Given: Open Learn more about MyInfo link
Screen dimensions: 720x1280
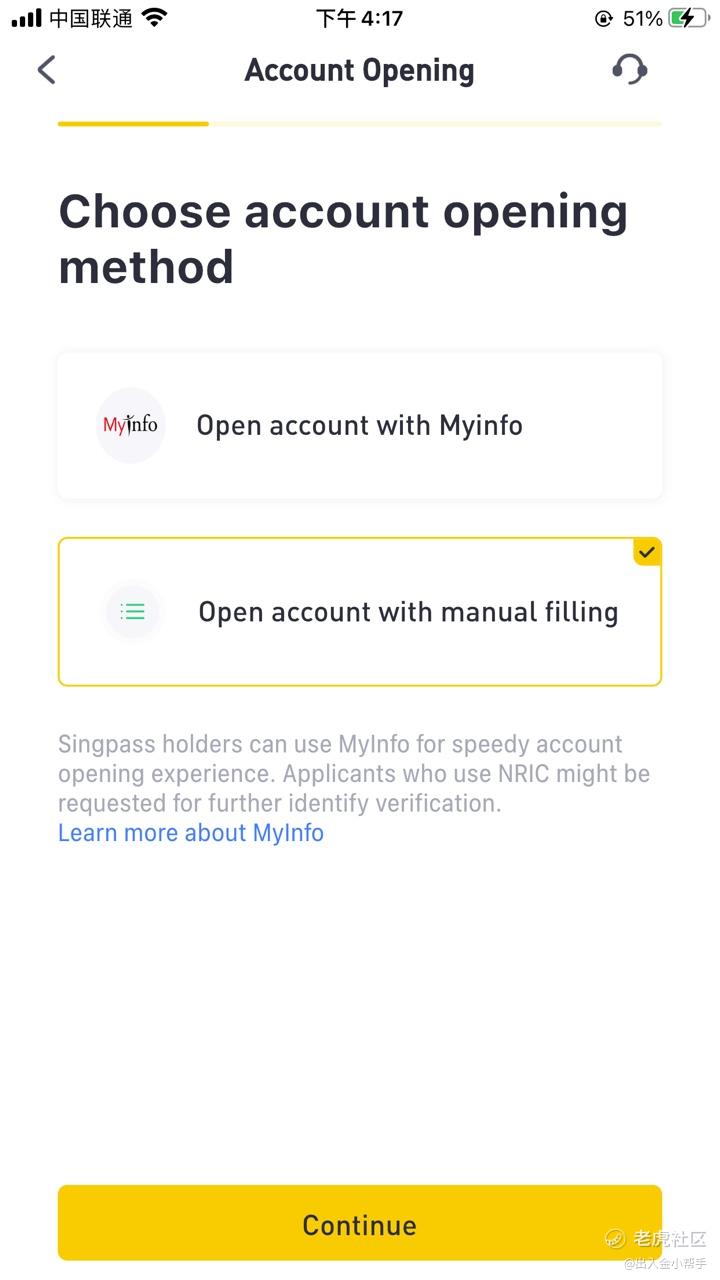Looking at the screenshot, I should coord(191,833).
